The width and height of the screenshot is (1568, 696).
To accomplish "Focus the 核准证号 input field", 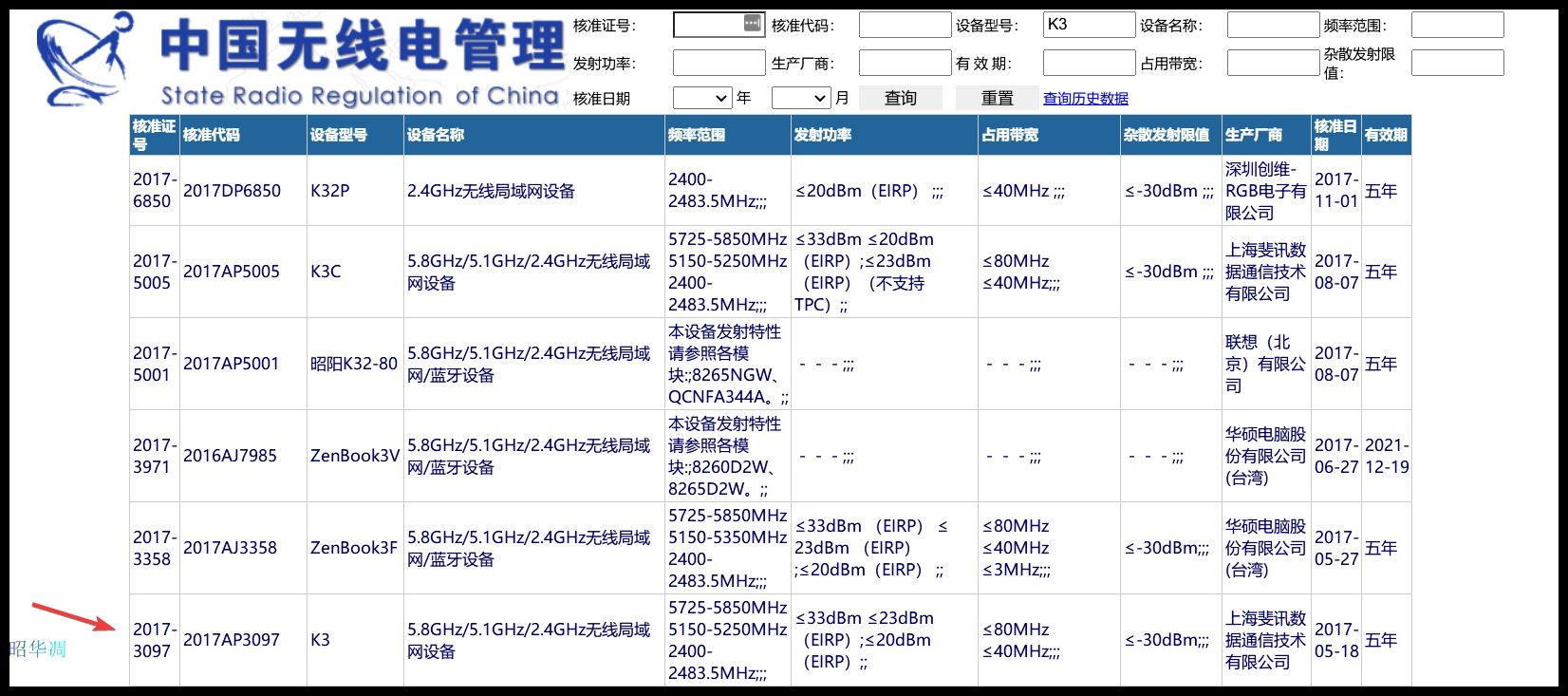I will (x=719, y=25).
